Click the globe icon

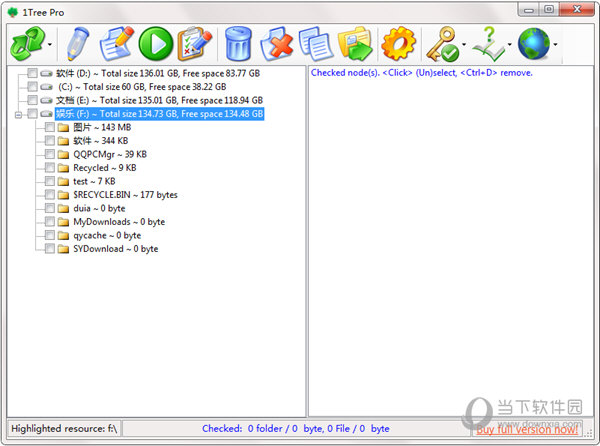534,44
